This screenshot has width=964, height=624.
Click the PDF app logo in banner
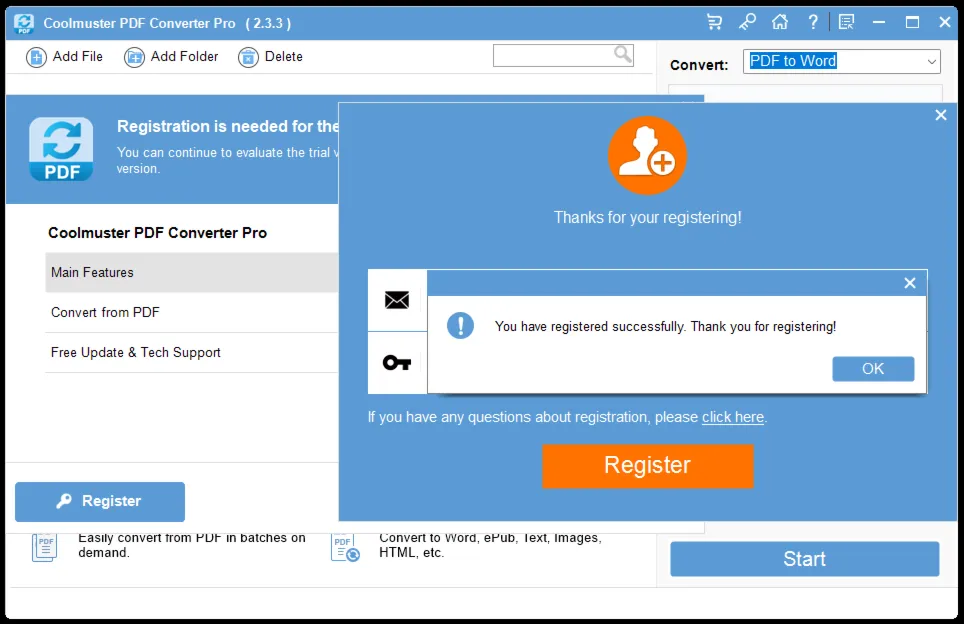61,149
